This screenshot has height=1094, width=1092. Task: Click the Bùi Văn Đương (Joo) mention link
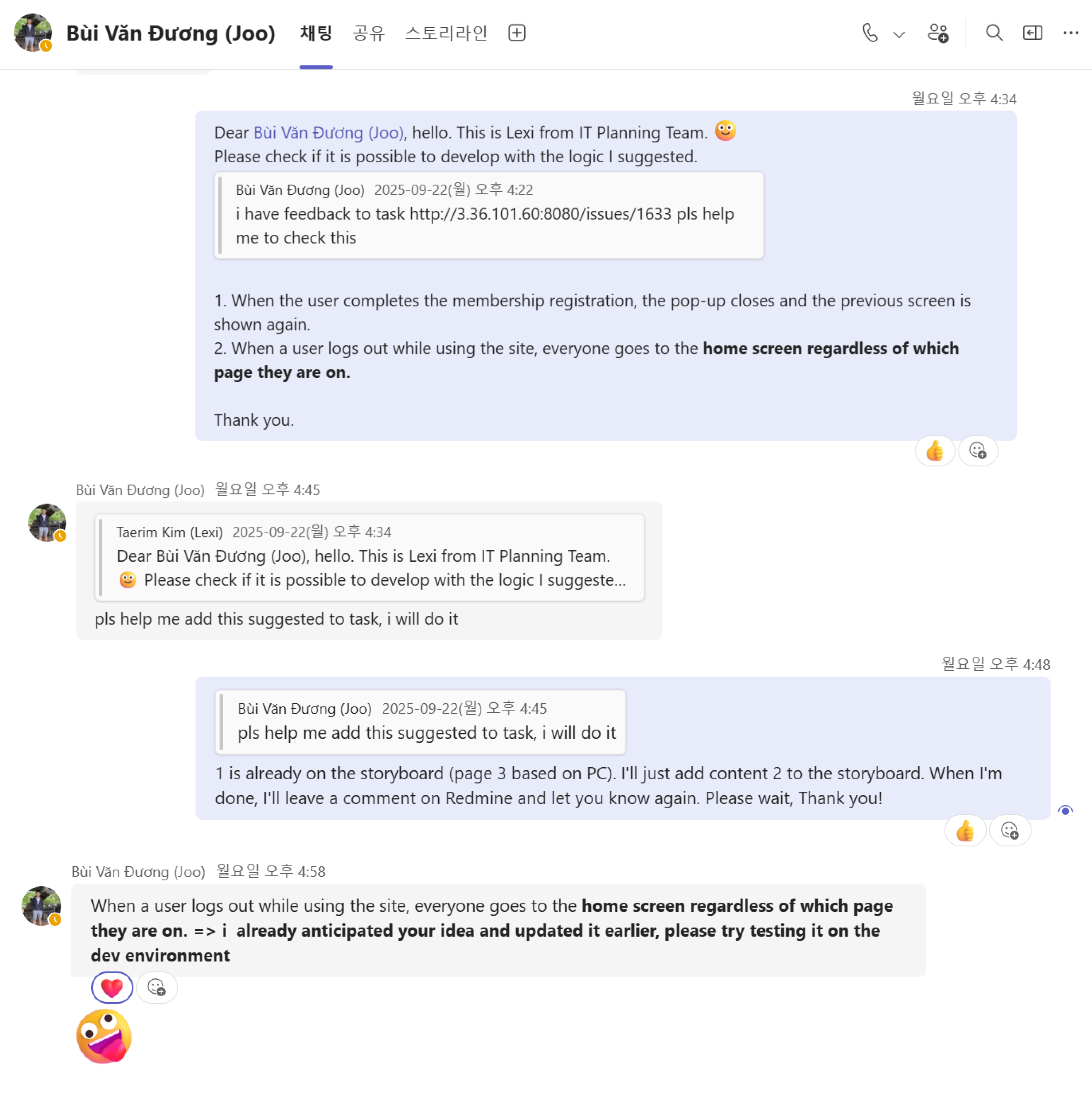(329, 133)
